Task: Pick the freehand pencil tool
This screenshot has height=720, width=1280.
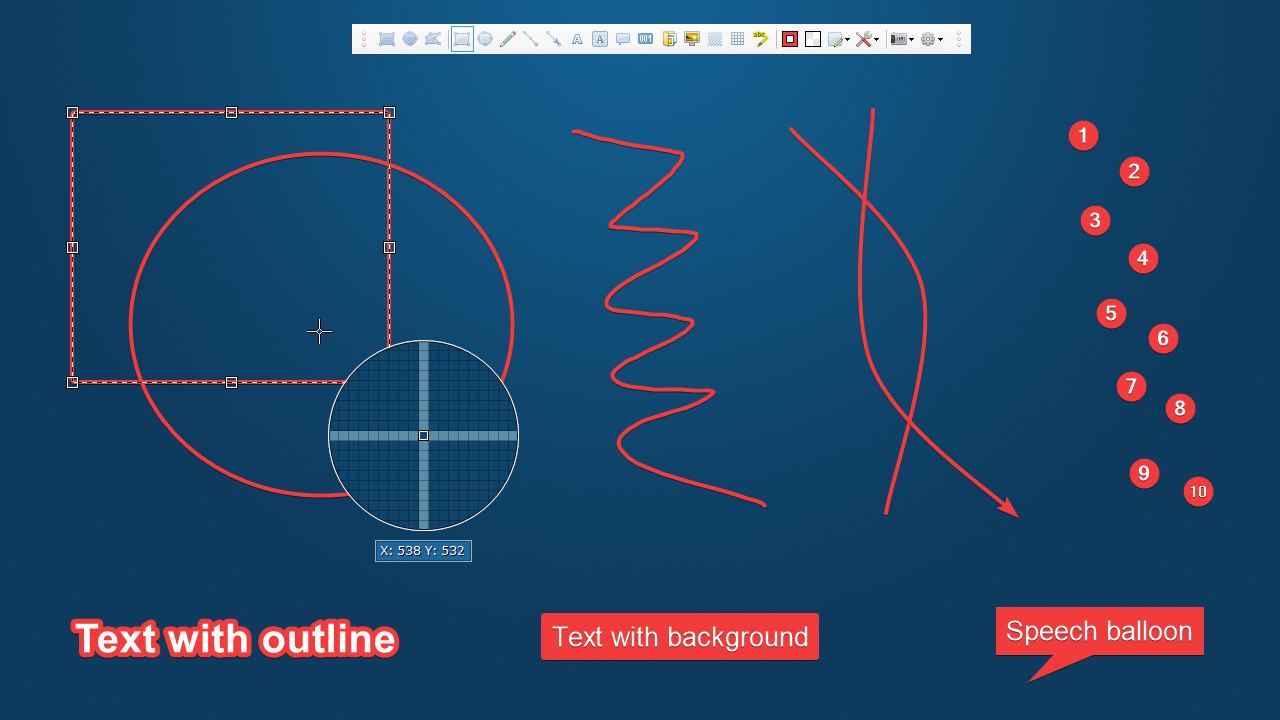Action: (508, 39)
